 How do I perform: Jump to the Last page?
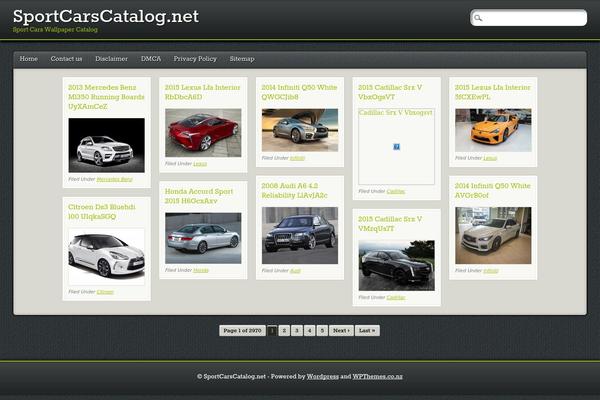(367, 330)
